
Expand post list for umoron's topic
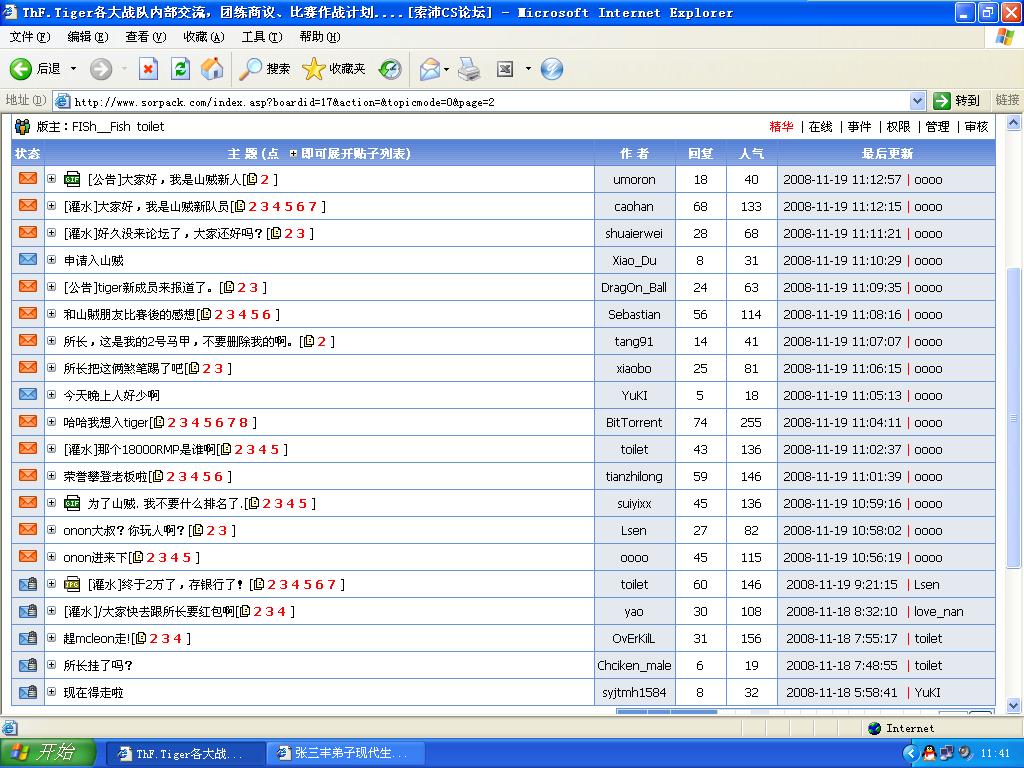coord(52,179)
